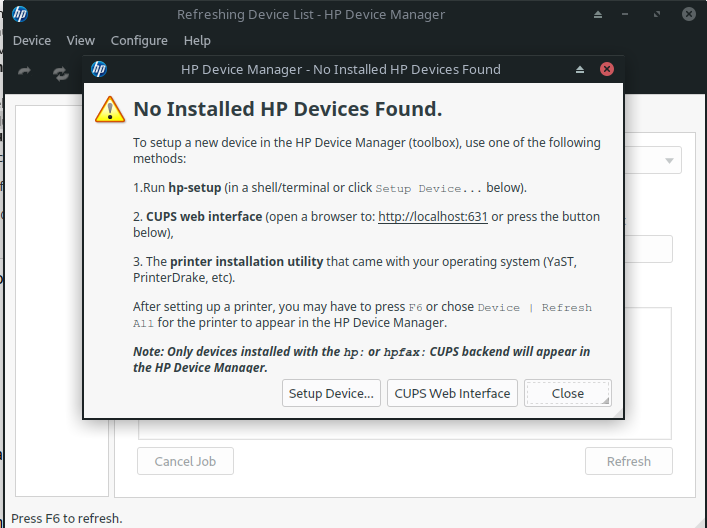Click the yellow warning triangle icon
The image size is (707, 528).
tap(110, 109)
